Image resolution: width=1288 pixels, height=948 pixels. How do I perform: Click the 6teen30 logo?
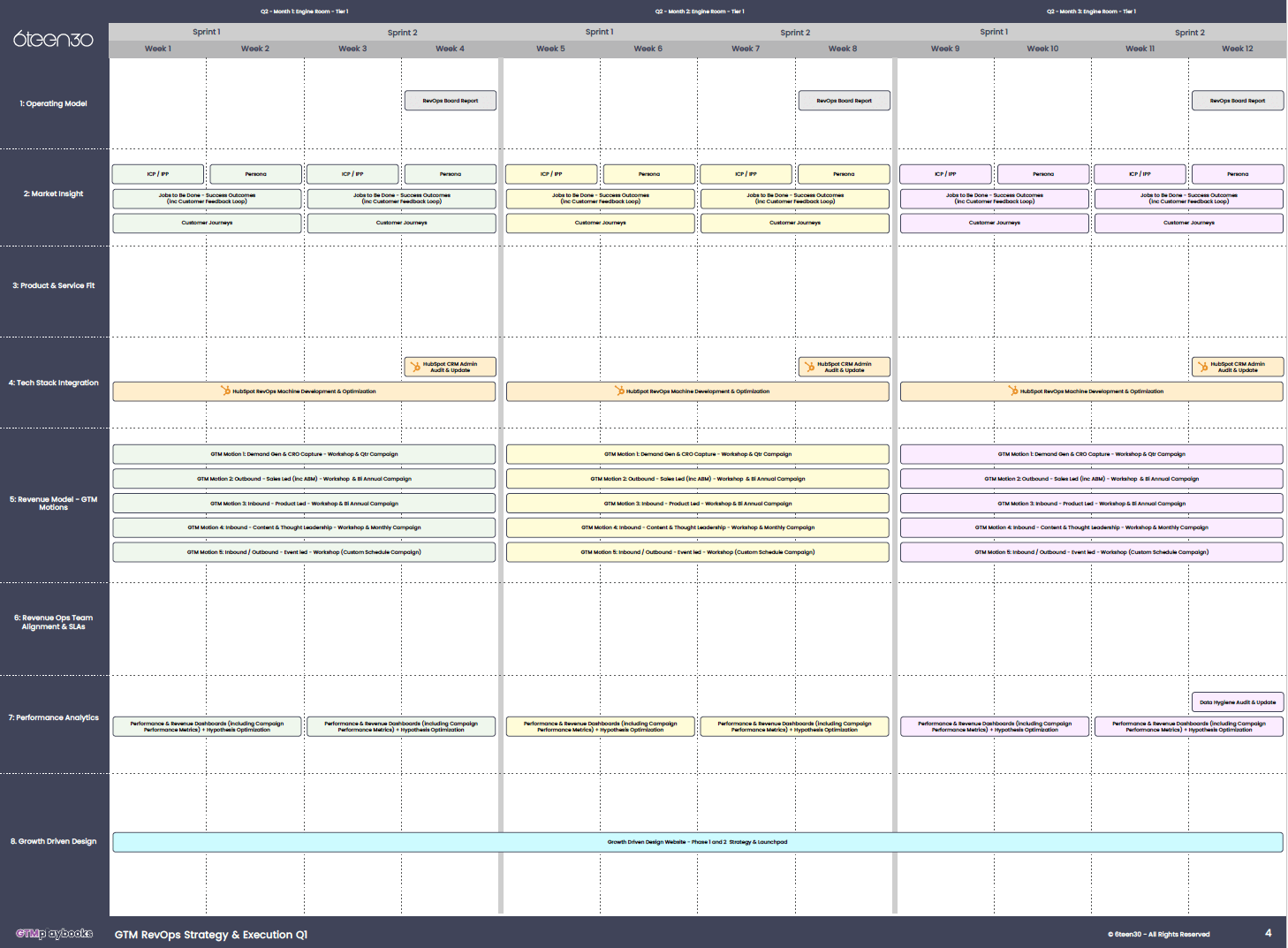pos(53,39)
